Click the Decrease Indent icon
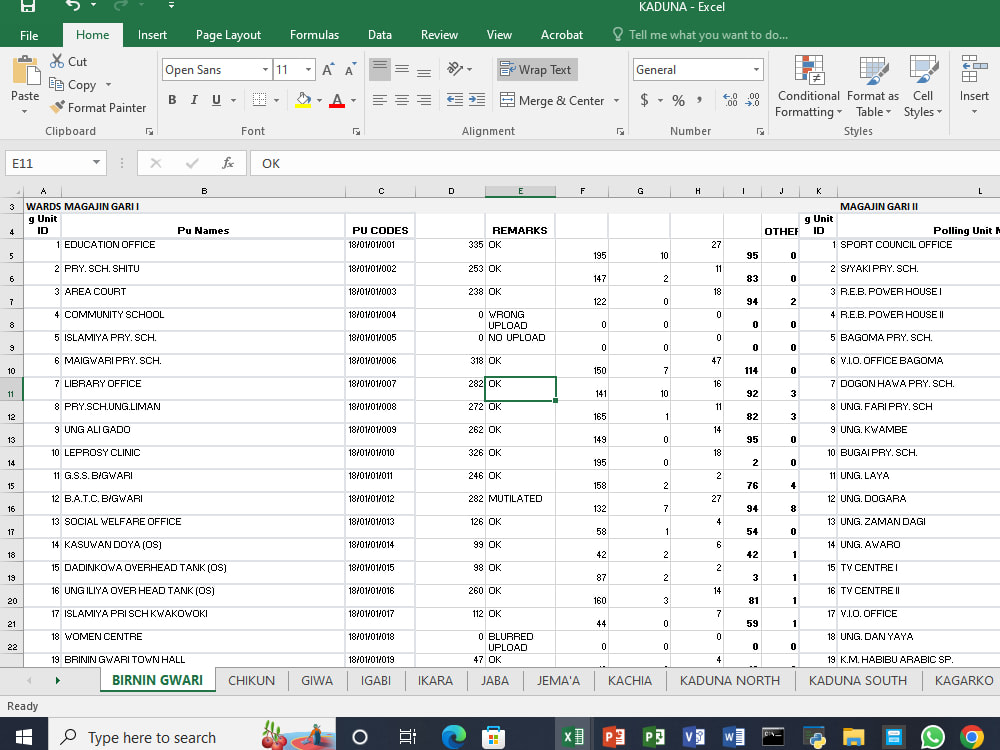Viewport: 1000px width, 750px height. pyautogui.click(x=455, y=100)
